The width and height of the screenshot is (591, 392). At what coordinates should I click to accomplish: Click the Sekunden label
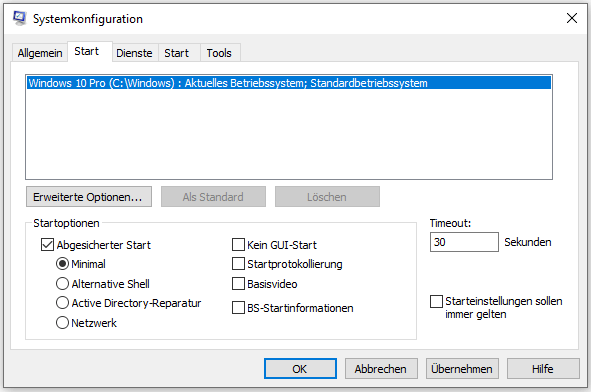528,242
